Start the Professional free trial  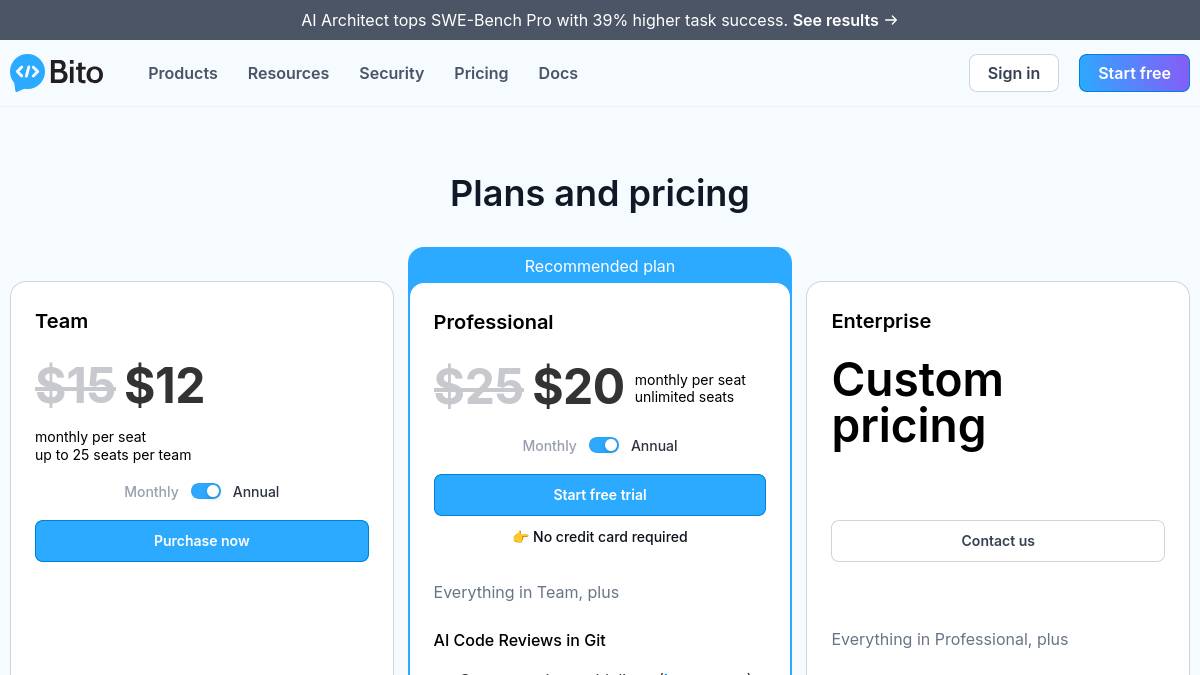point(600,495)
